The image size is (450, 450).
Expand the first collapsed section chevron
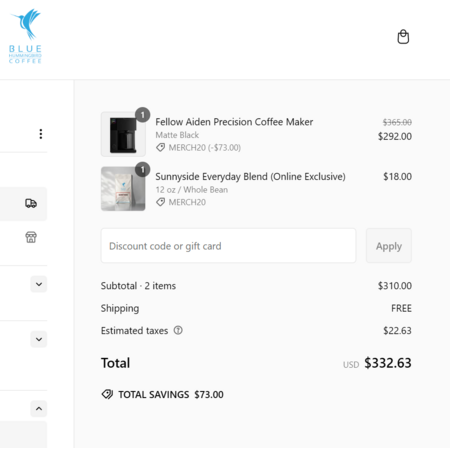[x=39, y=284]
